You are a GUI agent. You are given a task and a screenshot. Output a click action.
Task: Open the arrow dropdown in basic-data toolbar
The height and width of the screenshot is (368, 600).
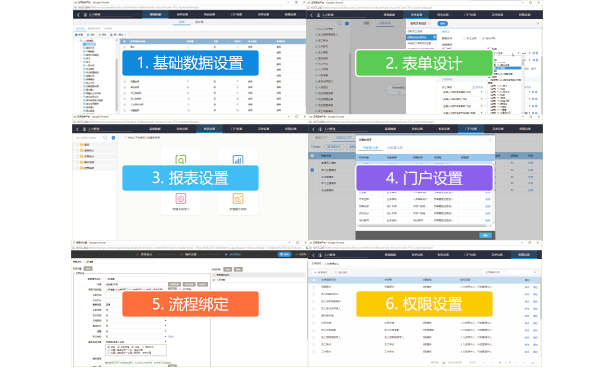click(125, 35)
